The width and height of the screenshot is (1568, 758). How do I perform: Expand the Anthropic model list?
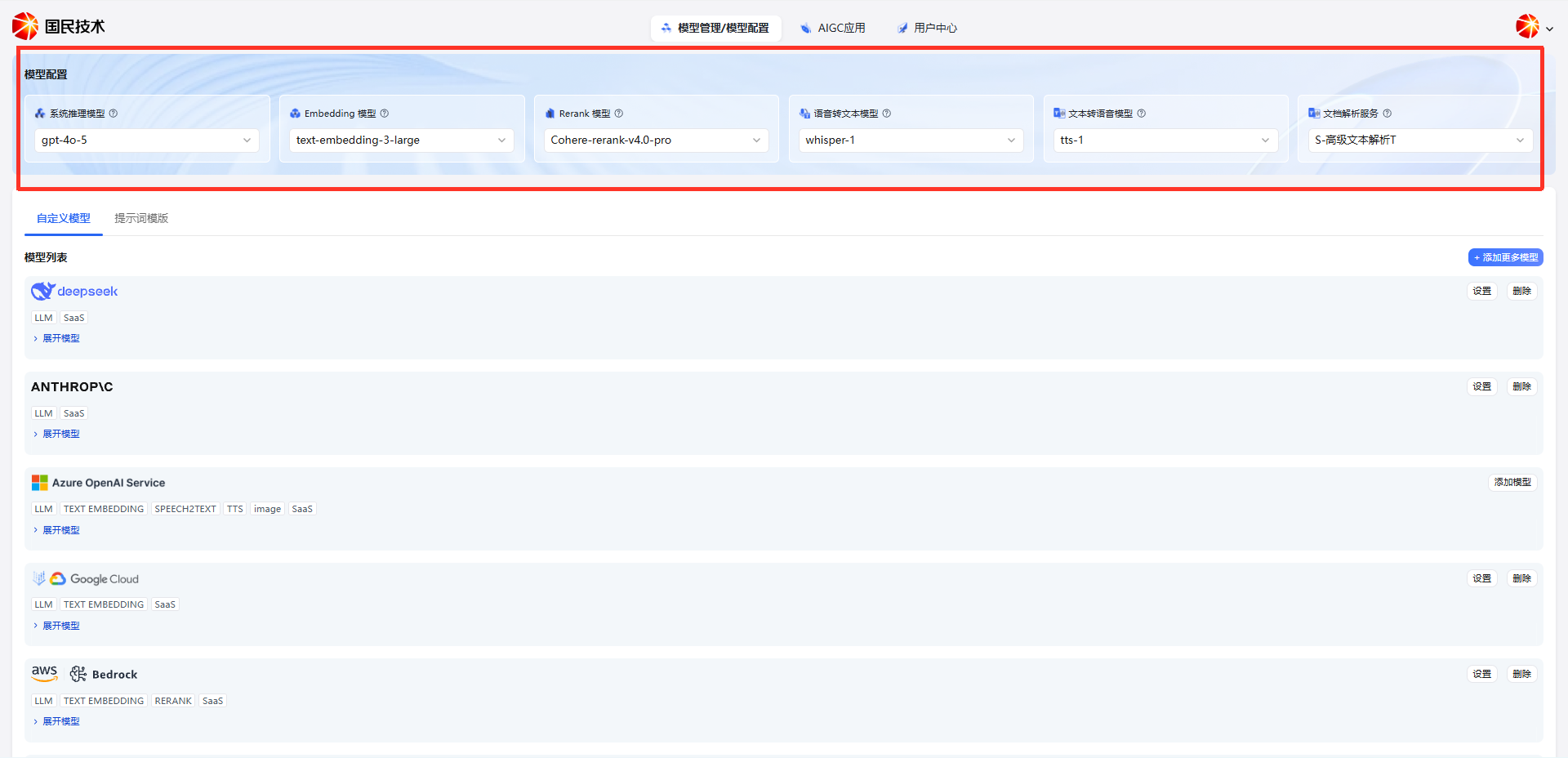tap(56, 434)
